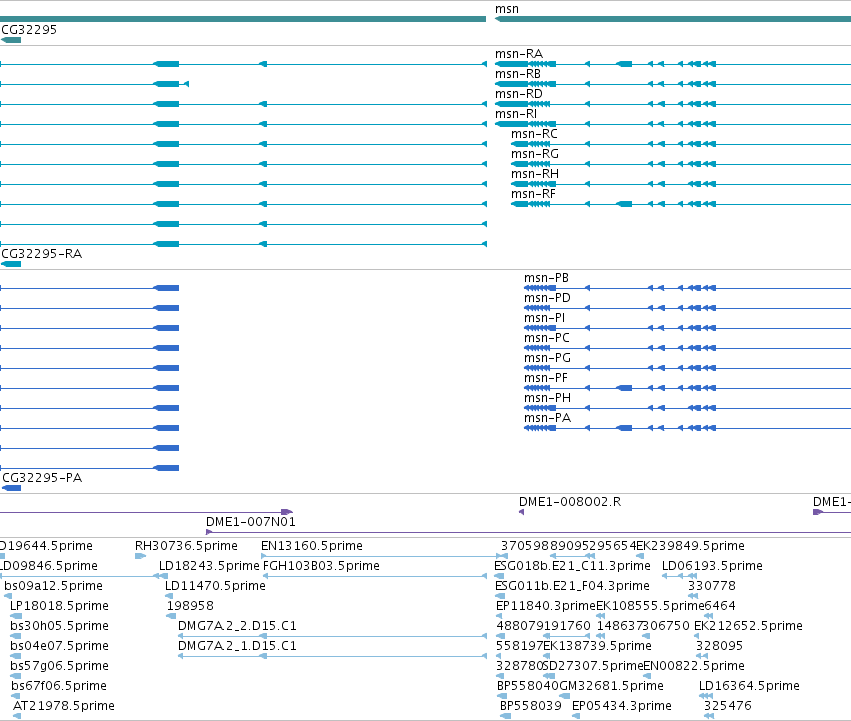The width and height of the screenshot is (851, 721).
Task: Select the CG32295 gene span bar
Action: point(11,40)
